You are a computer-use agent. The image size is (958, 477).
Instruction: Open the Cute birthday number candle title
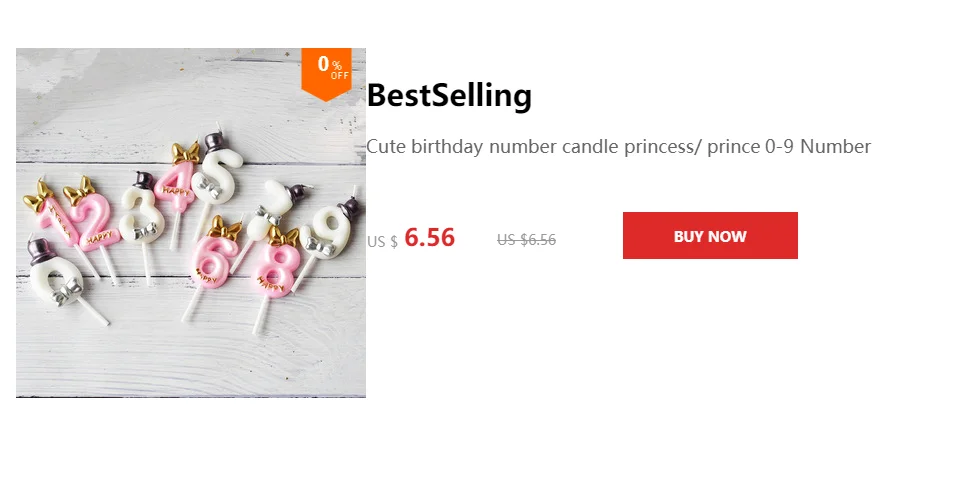tap(618, 147)
